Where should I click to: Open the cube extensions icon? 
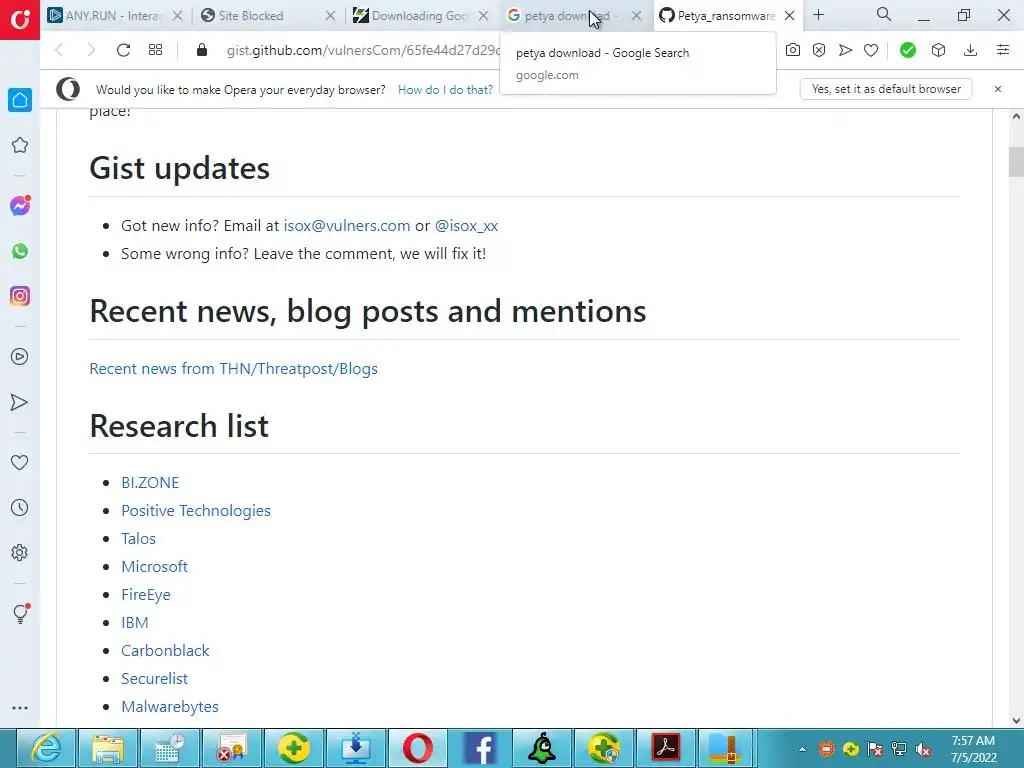[938, 50]
